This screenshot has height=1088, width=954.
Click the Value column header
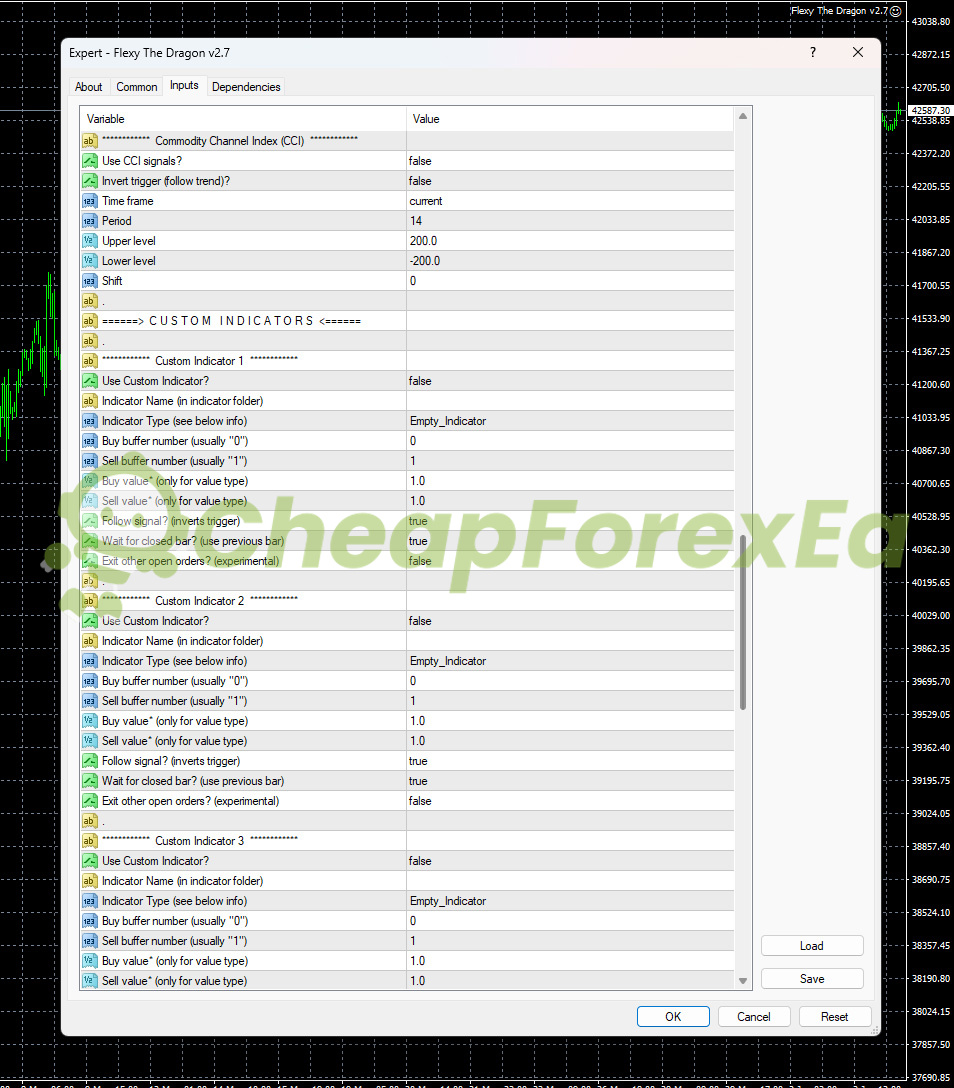pos(570,119)
